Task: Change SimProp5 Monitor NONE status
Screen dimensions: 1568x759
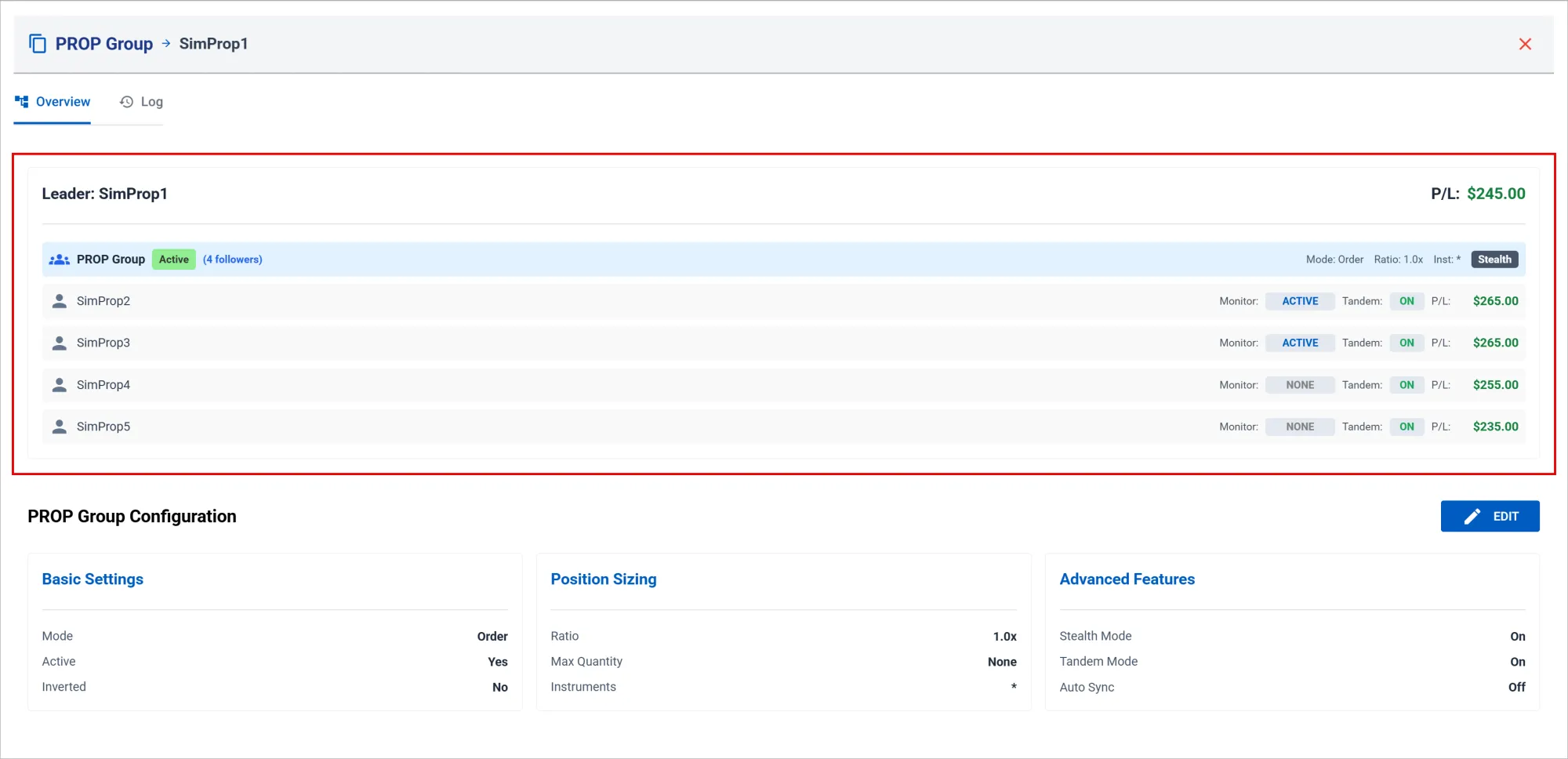Action: coord(1299,427)
